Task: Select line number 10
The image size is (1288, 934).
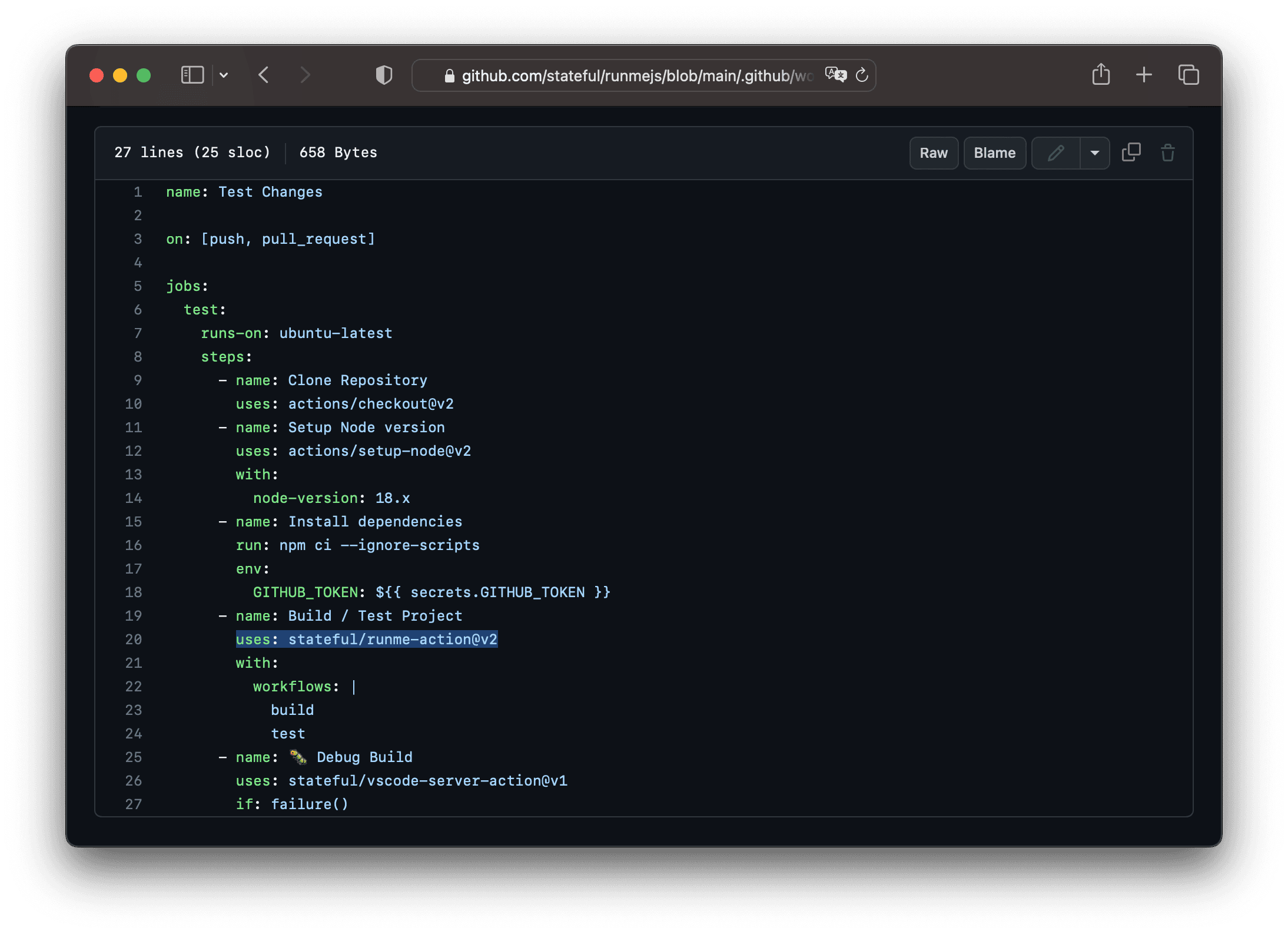Action: pos(134,404)
